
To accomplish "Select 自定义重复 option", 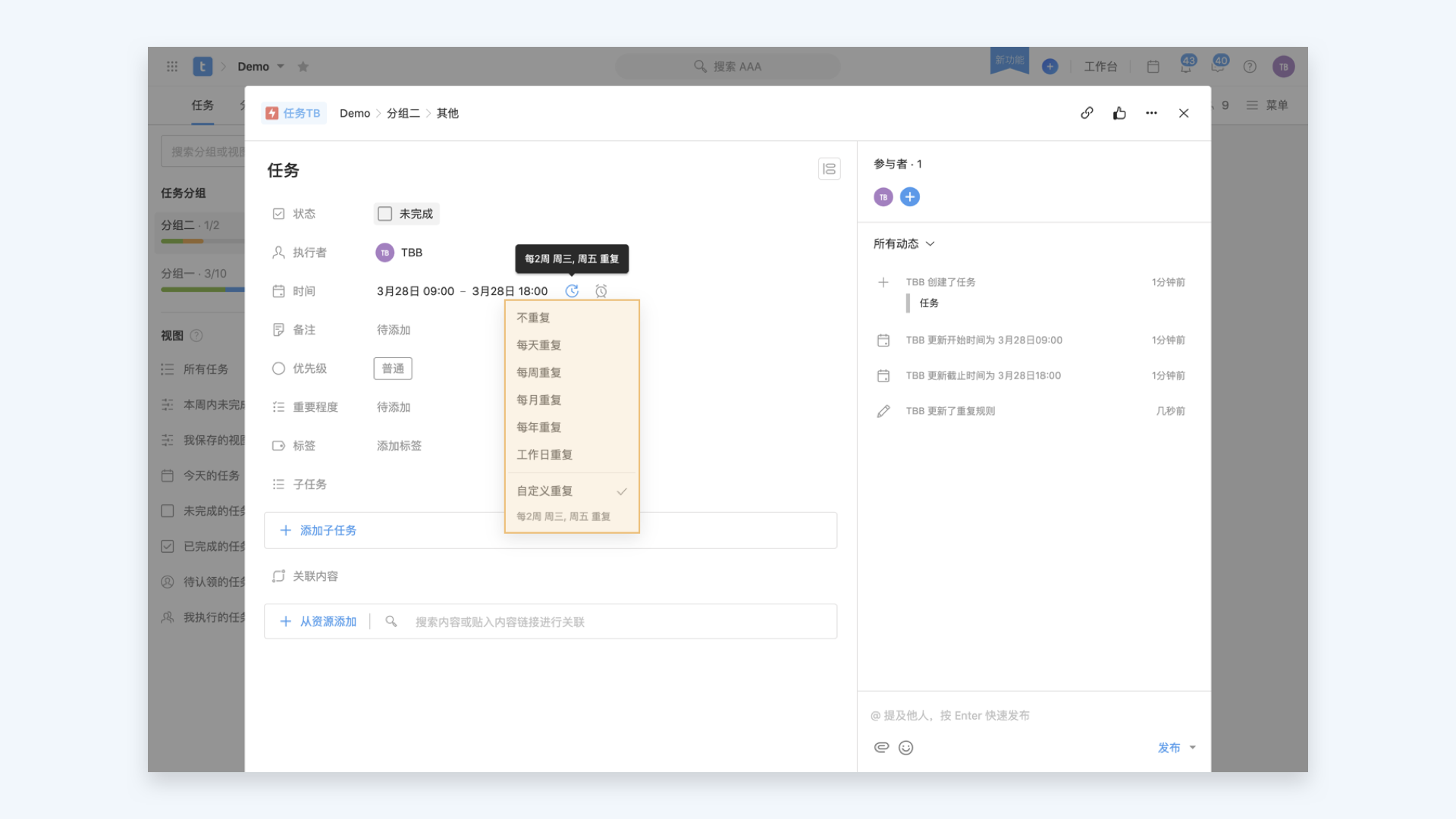I will click(572, 491).
